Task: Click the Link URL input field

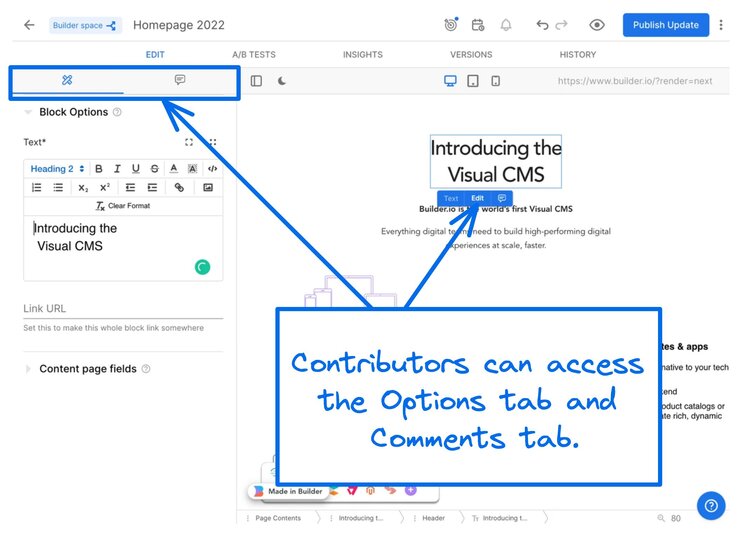Action: pyautogui.click(x=123, y=309)
